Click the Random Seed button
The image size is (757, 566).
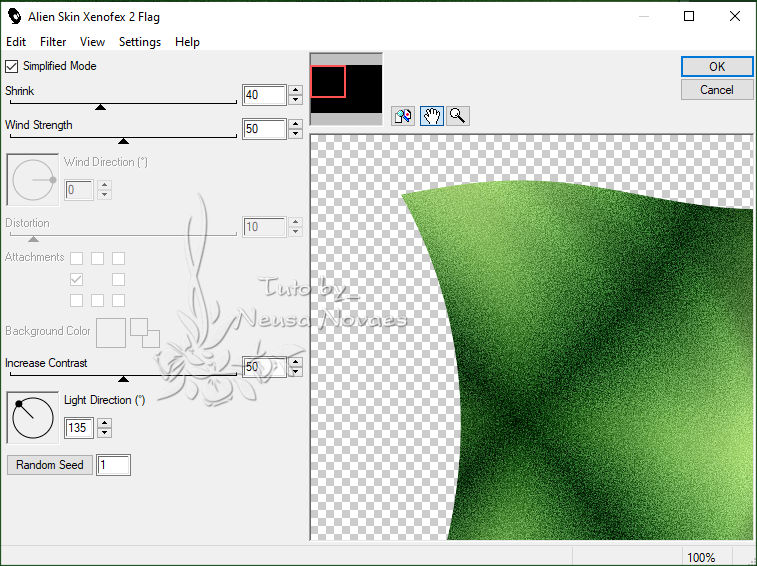tap(50, 465)
